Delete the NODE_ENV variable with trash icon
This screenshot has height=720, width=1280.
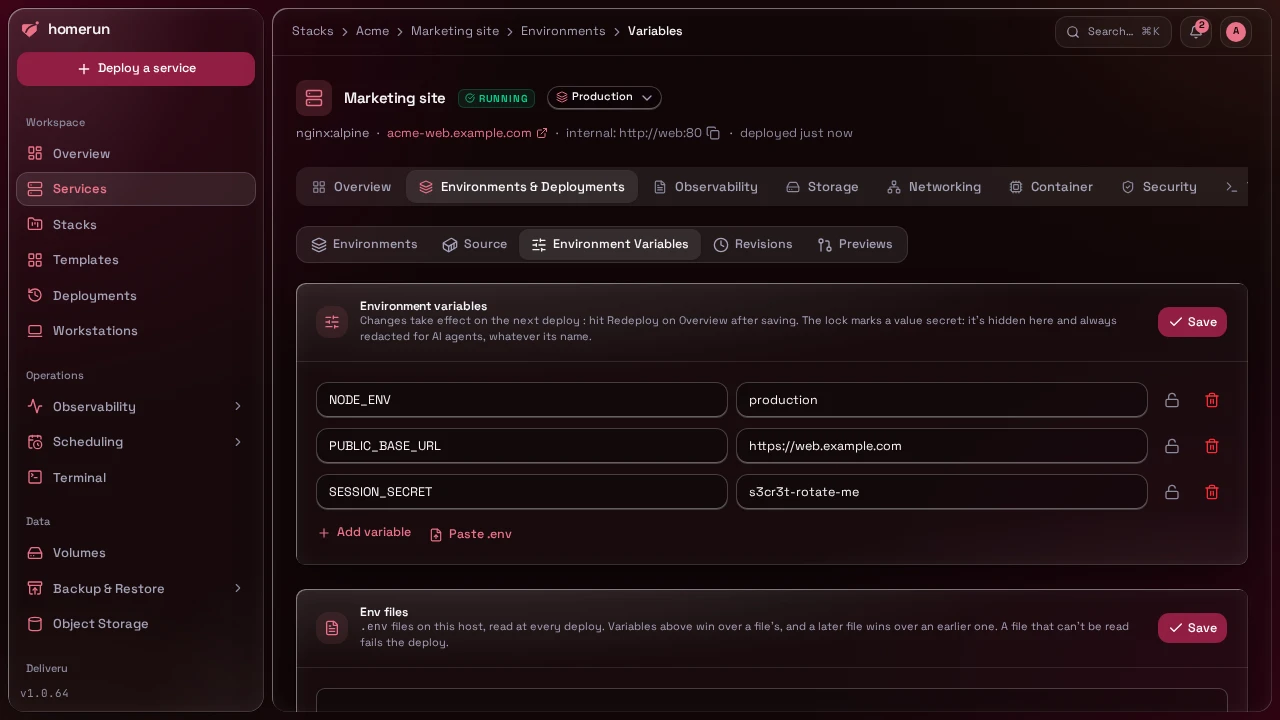point(1212,400)
